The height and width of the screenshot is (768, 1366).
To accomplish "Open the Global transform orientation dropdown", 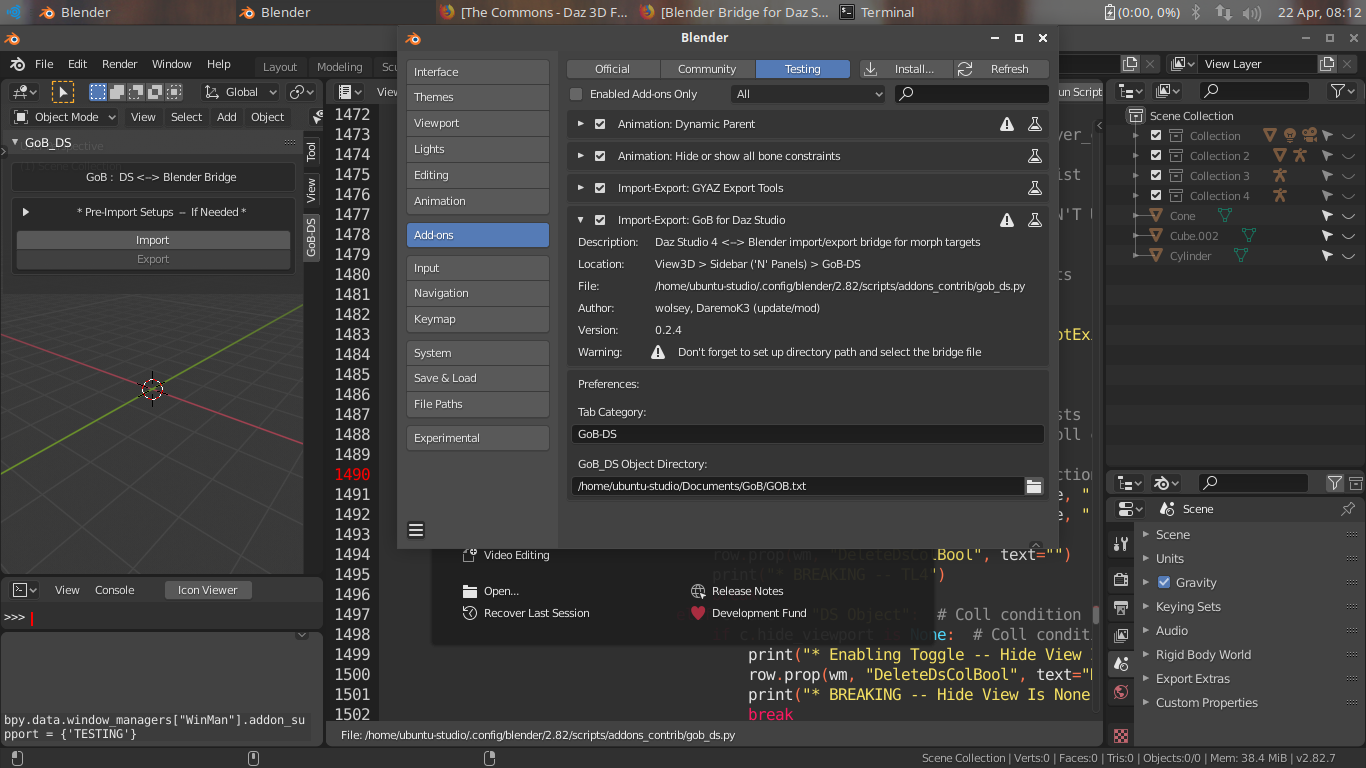I will click(x=241, y=92).
